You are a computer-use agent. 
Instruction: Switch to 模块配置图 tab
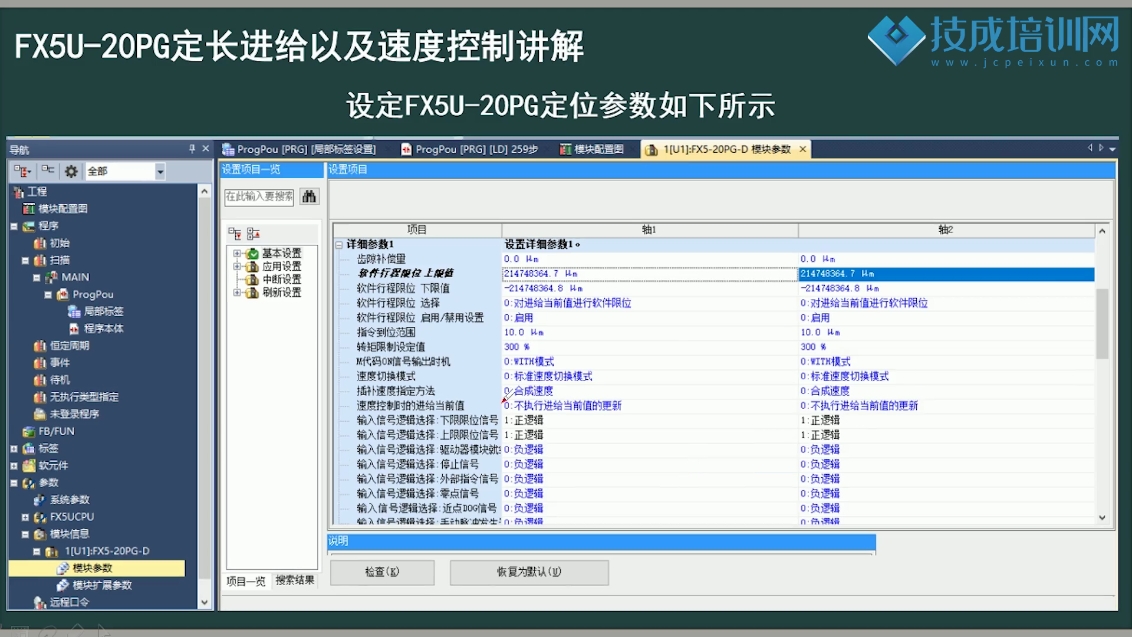click(x=592, y=150)
